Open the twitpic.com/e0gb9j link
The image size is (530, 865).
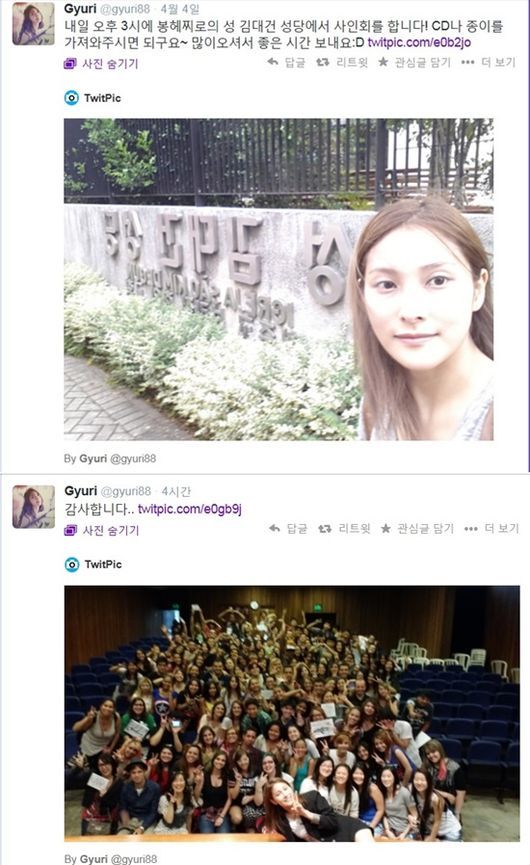pyautogui.click(x=189, y=509)
